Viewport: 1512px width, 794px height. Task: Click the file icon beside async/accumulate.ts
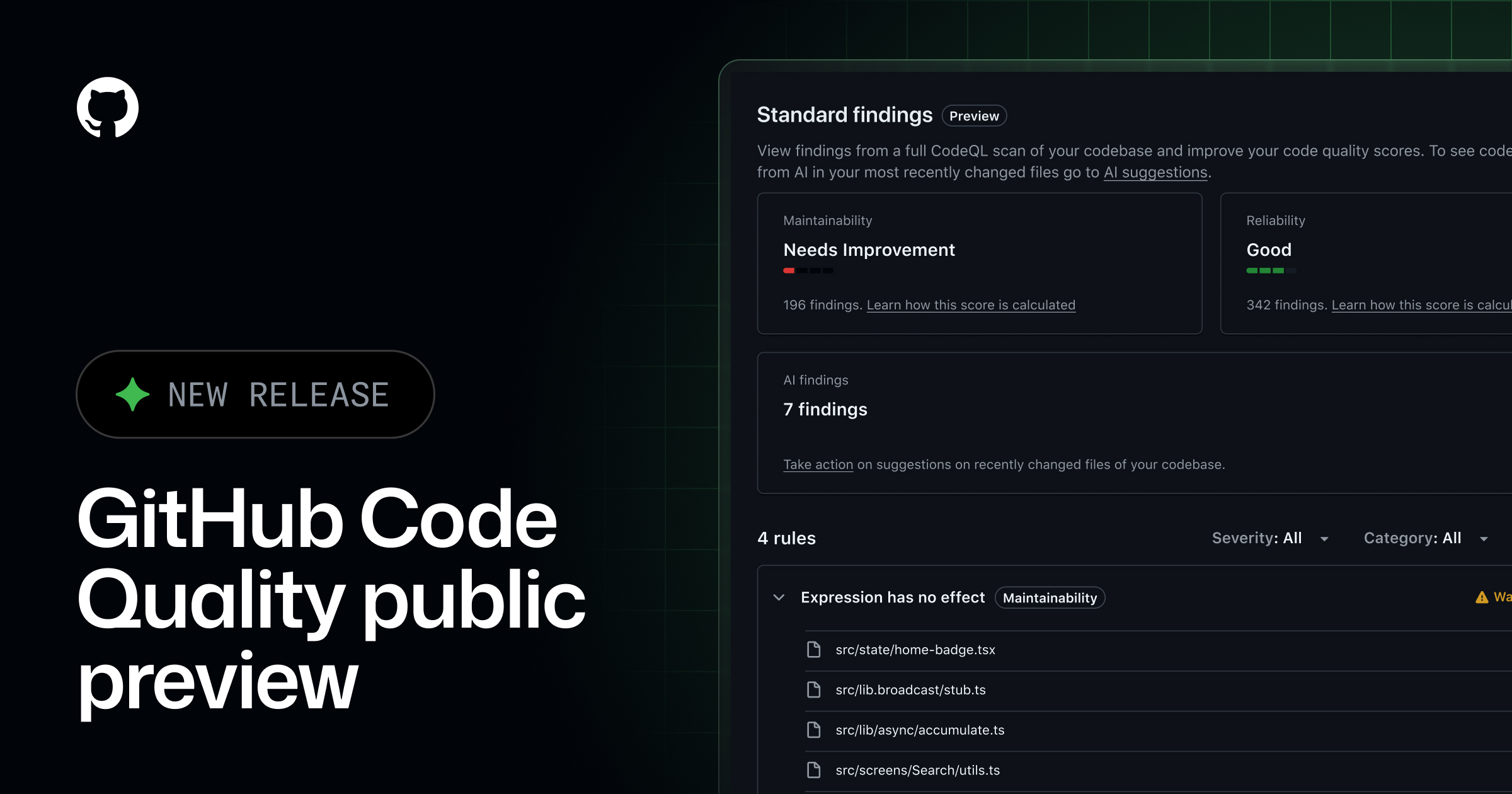click(813, 730)
